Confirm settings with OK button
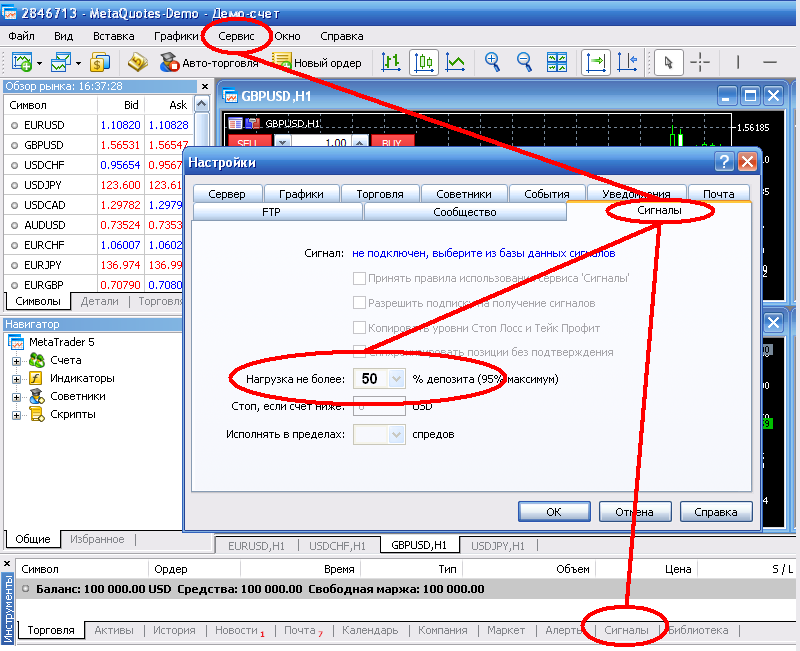This screenshot has width=800, height=651. pyautogui.click(x=554, y=512)
